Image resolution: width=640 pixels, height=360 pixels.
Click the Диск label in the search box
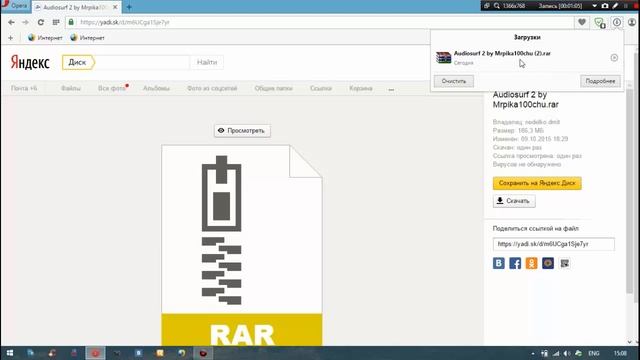pos(78,62)
